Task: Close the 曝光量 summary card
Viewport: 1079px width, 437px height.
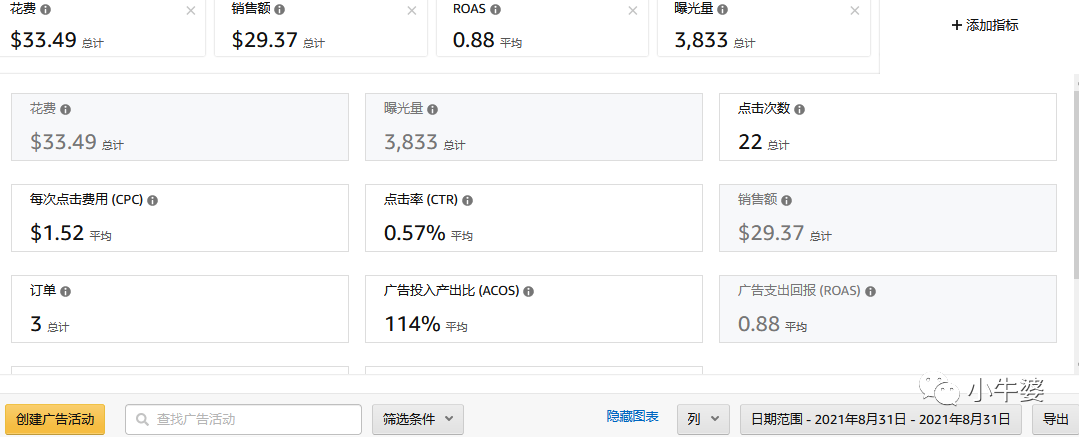Action: pos(854,11)
